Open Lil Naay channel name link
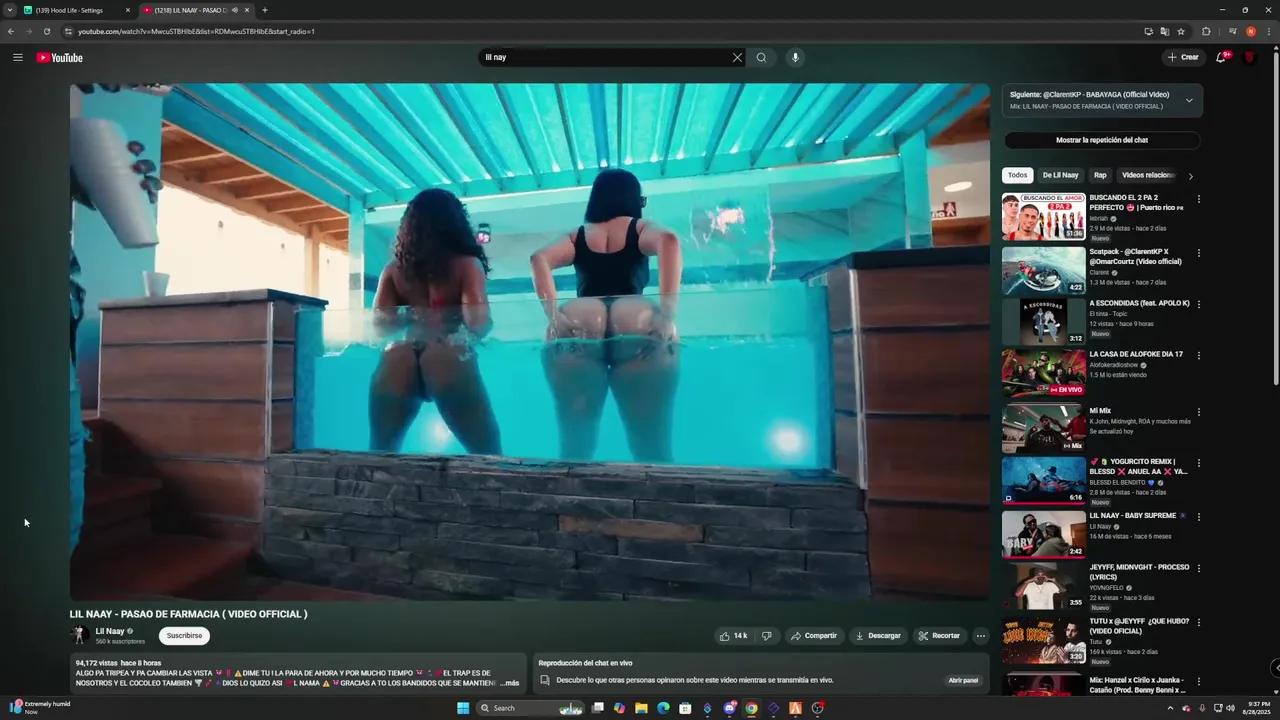This screenshot has width=1280, height=720. [110, 631]
